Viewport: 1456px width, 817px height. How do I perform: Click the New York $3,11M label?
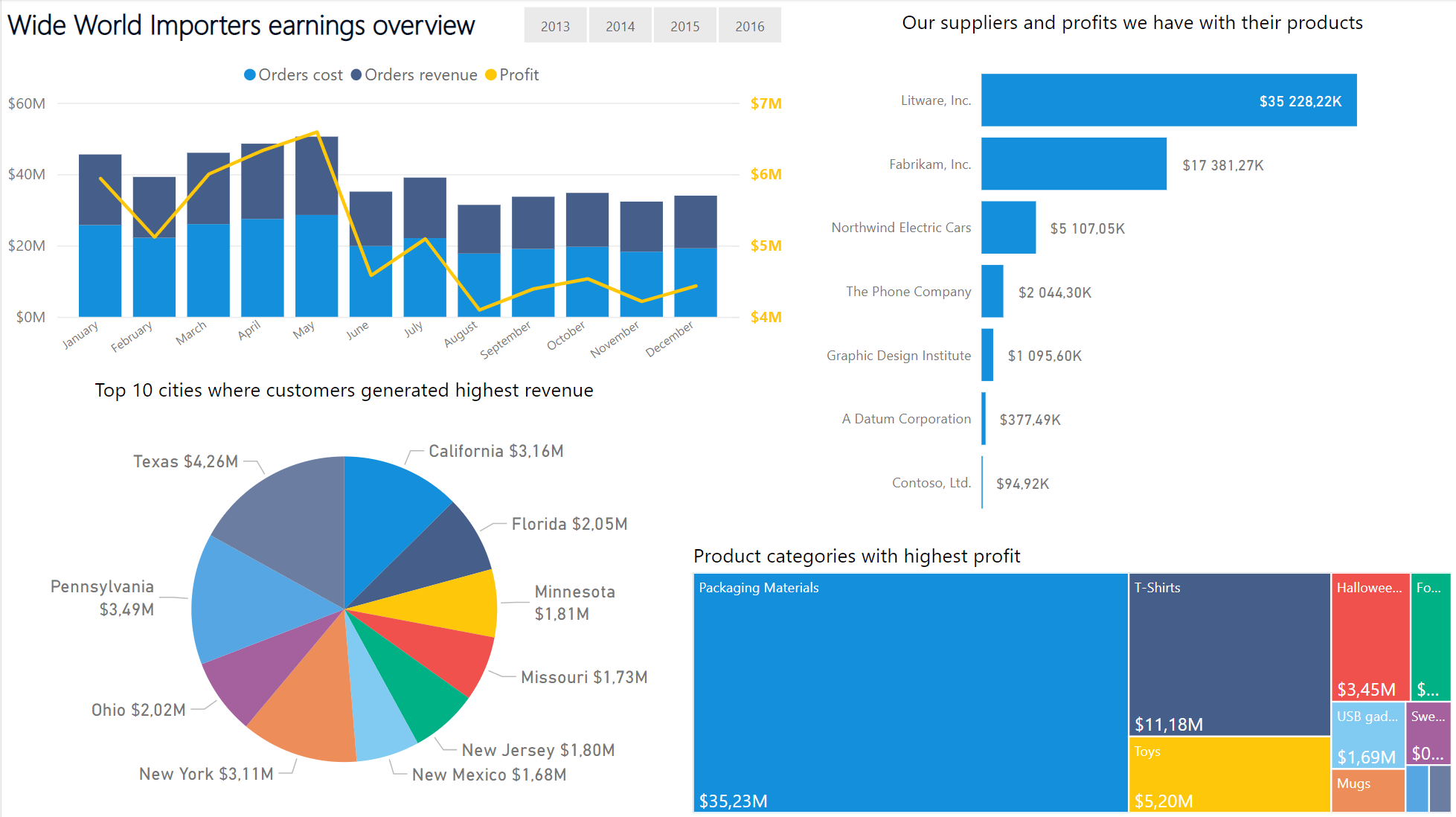click(x=206, y=774)
